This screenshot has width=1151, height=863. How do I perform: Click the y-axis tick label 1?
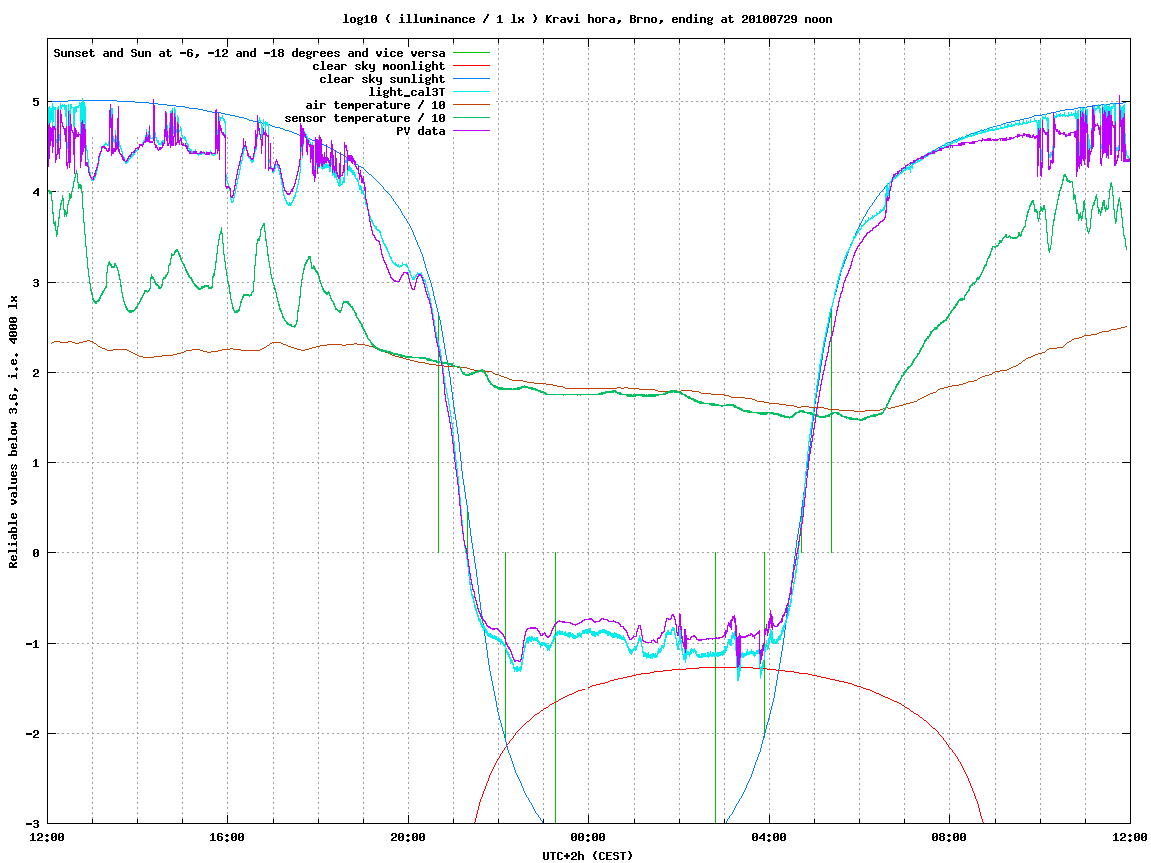pyautogui.click(x=36, y=463)
